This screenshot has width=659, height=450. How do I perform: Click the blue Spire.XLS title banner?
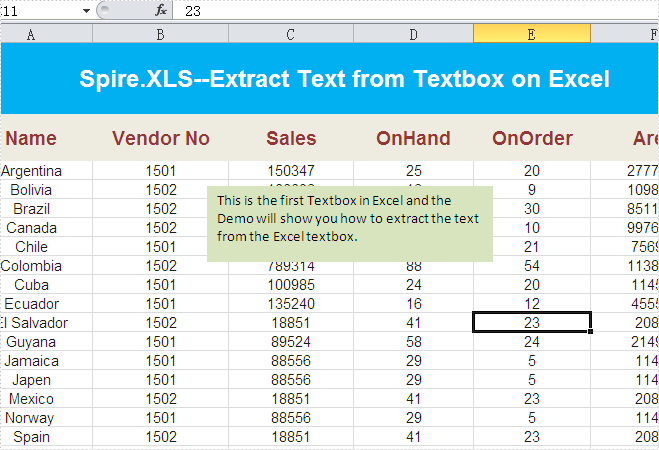click(x=330, y=79)
